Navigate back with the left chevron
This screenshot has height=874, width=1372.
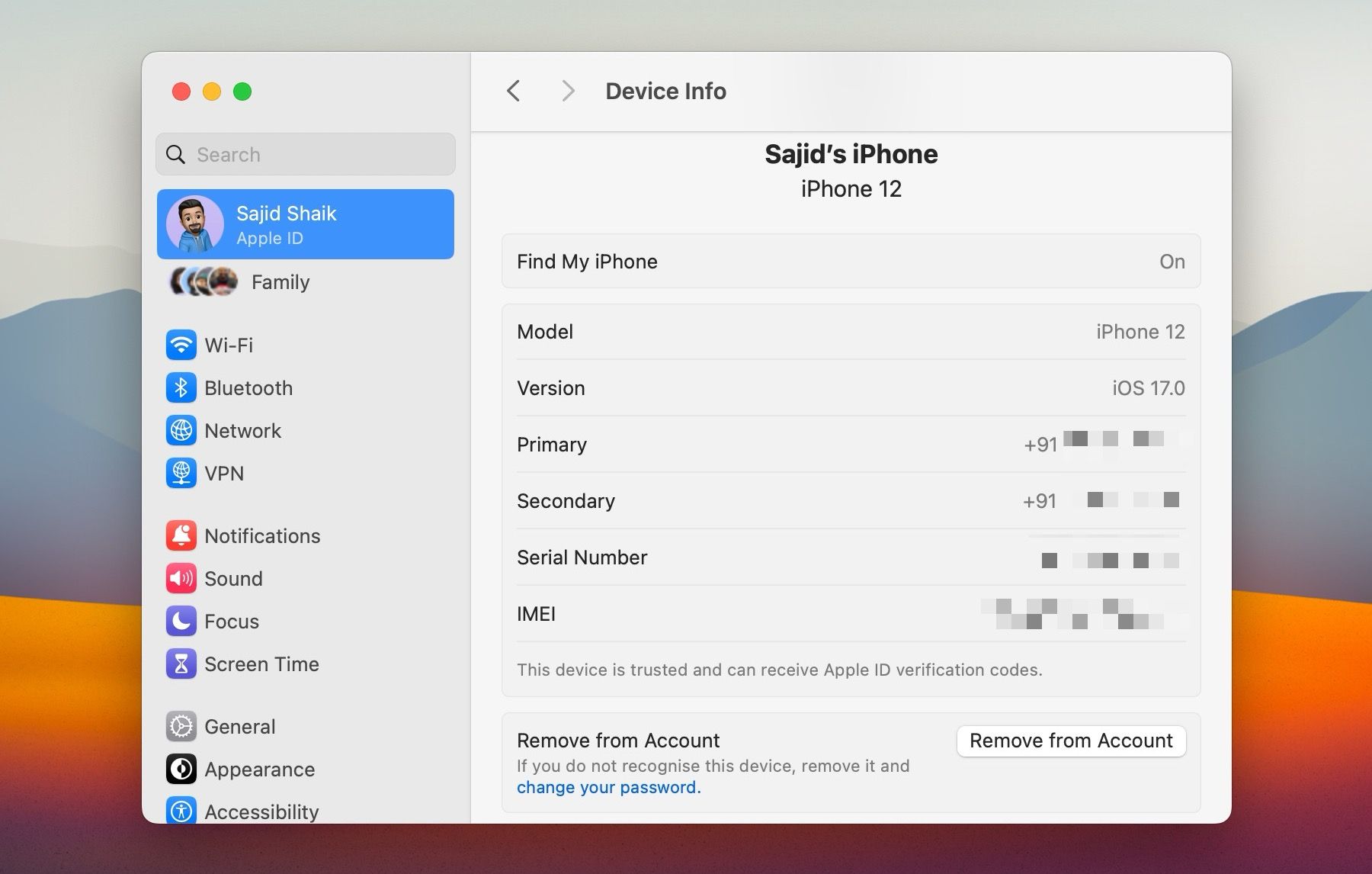(x=513, y=91)
